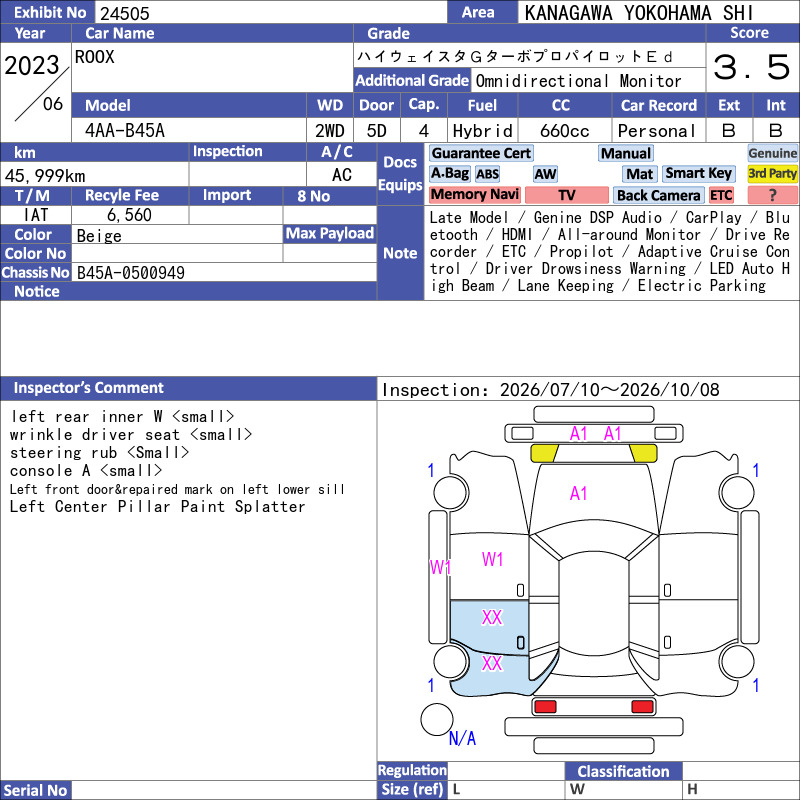Click exhibit number 24505
The height and width of the screenshot is (800, 800).
pyautogui.click(x=124, y=13)
